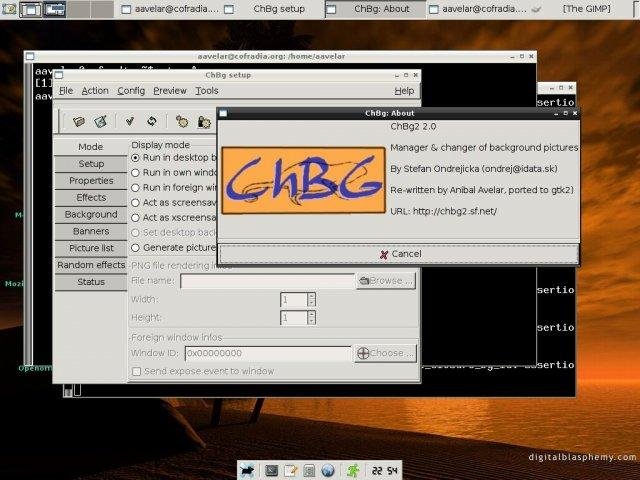Switch to ChBg setup in top taskbar
Screen dimensions: 640x480
point(273,9)
